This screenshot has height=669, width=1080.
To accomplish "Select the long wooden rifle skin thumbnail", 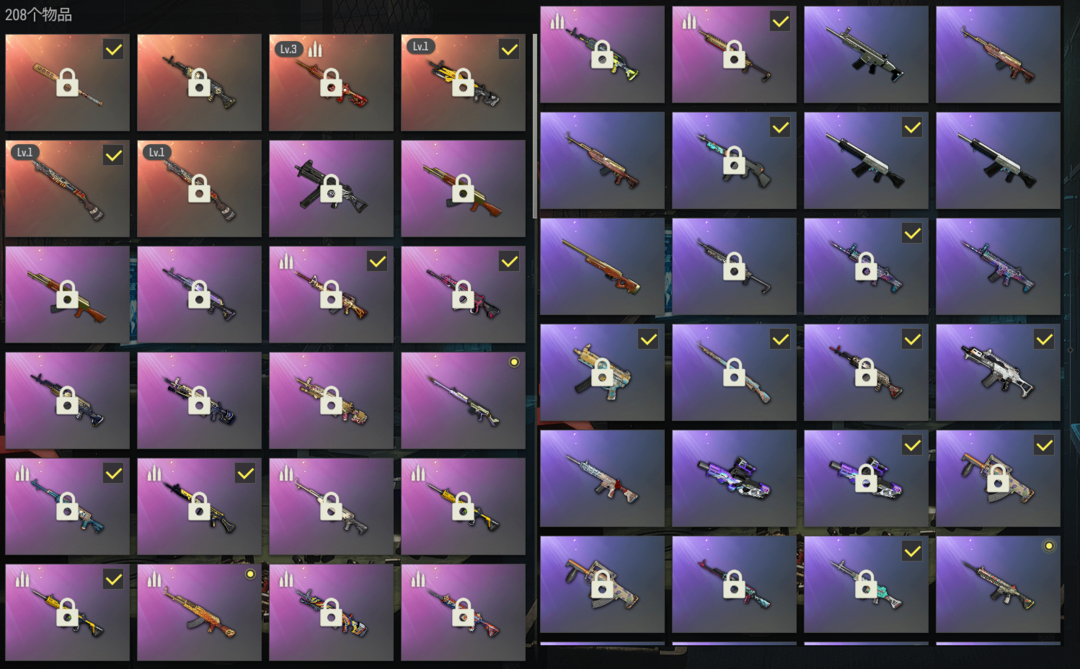I will (602, 267).
